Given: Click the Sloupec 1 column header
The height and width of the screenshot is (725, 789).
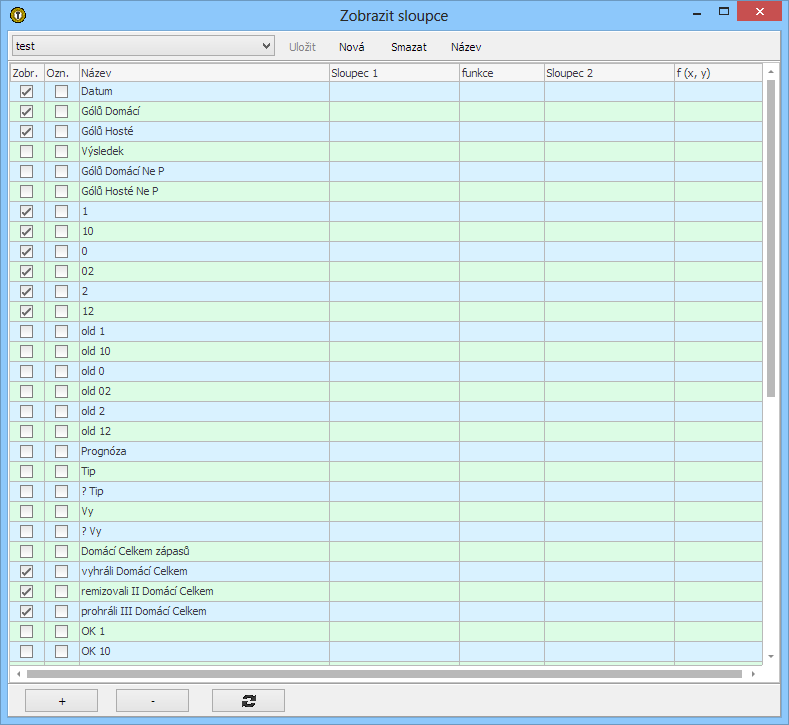Looking at the screenshot, I should [394, 73].
